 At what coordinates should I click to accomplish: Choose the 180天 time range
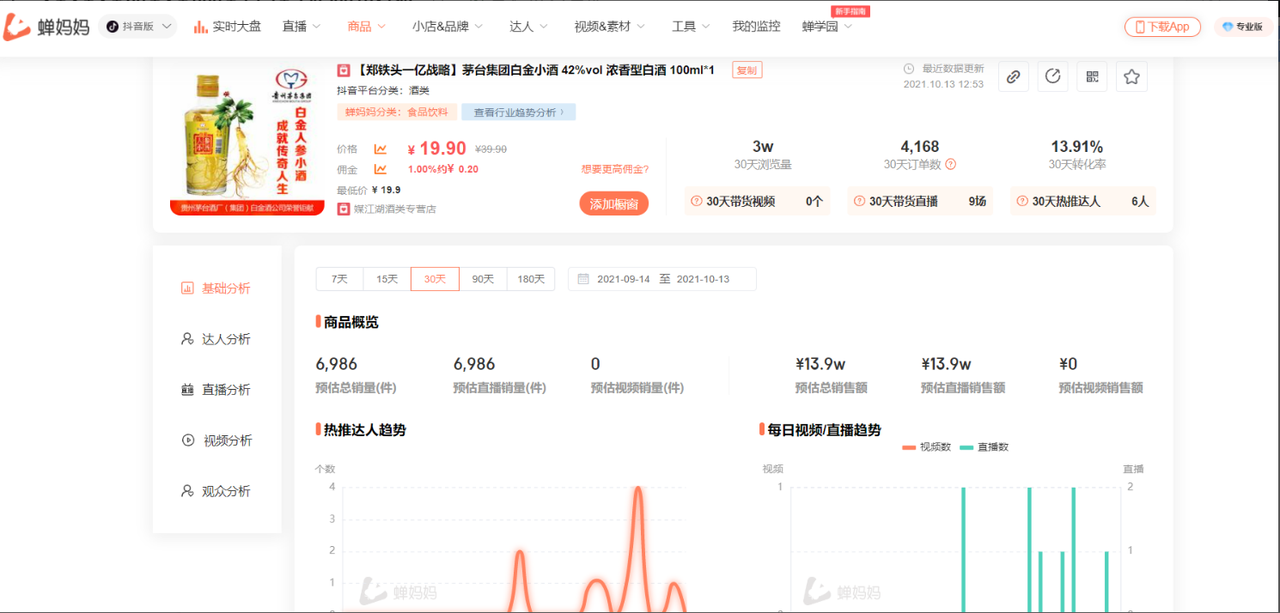[x=531, y=279]
